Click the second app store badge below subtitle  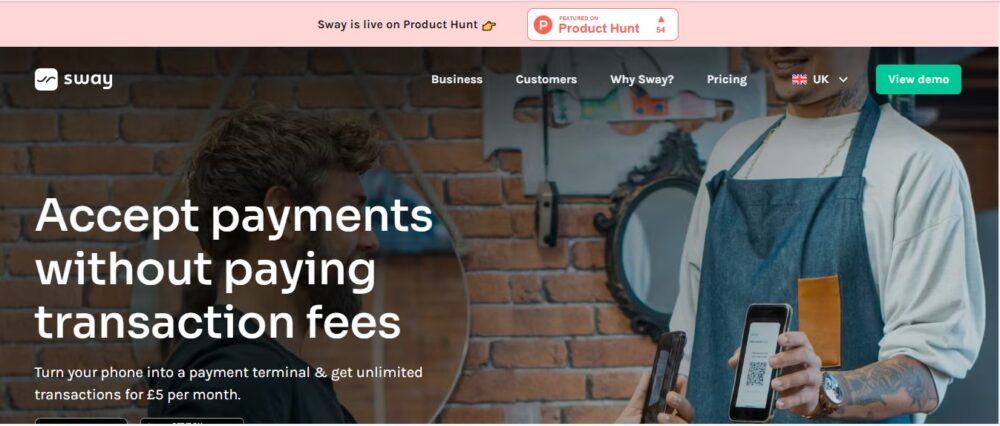click(192, 422)
